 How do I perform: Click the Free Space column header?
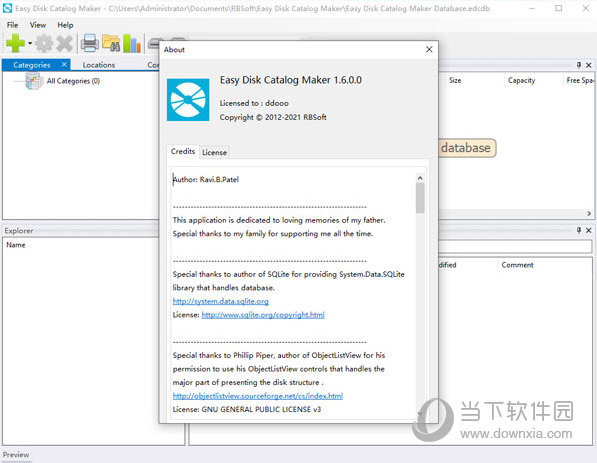tap(579, 80)
